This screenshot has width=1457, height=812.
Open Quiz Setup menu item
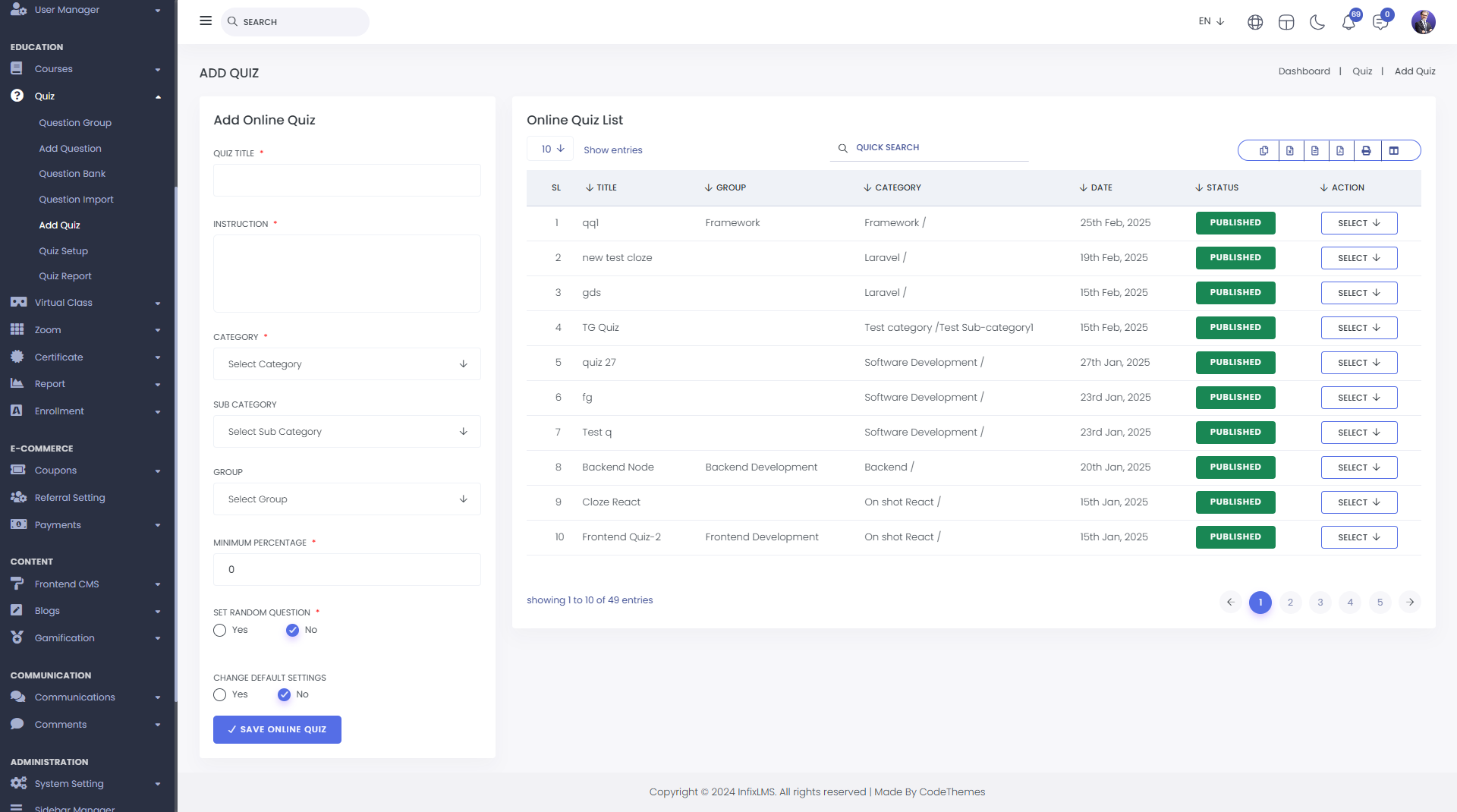click(x=63, y=250)
